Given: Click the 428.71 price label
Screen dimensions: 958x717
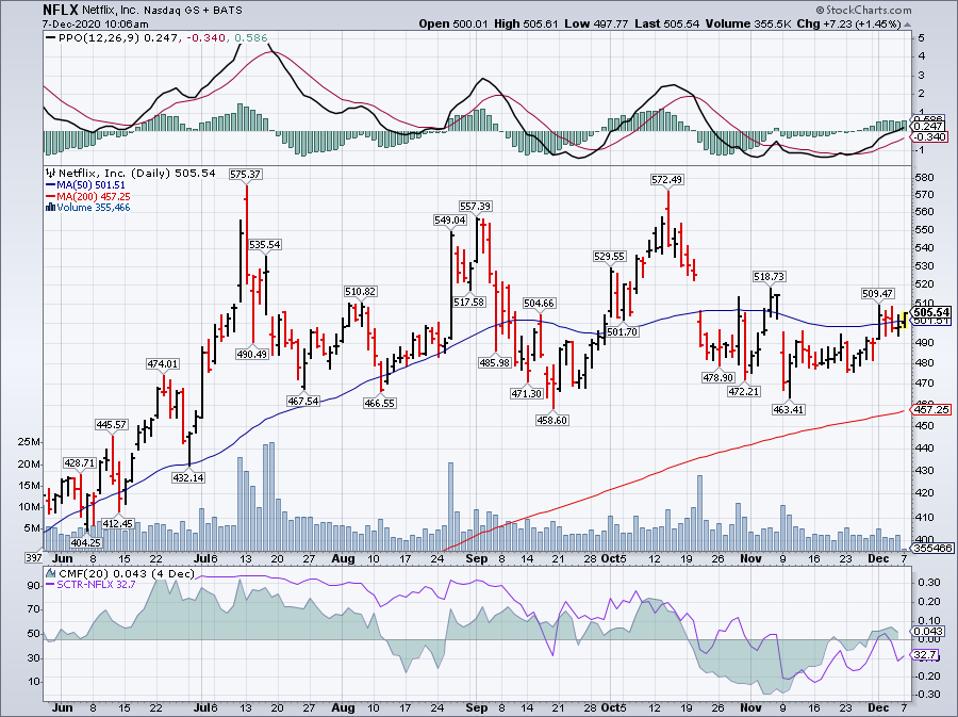Looking at the screenshot, I should (80, 464).
